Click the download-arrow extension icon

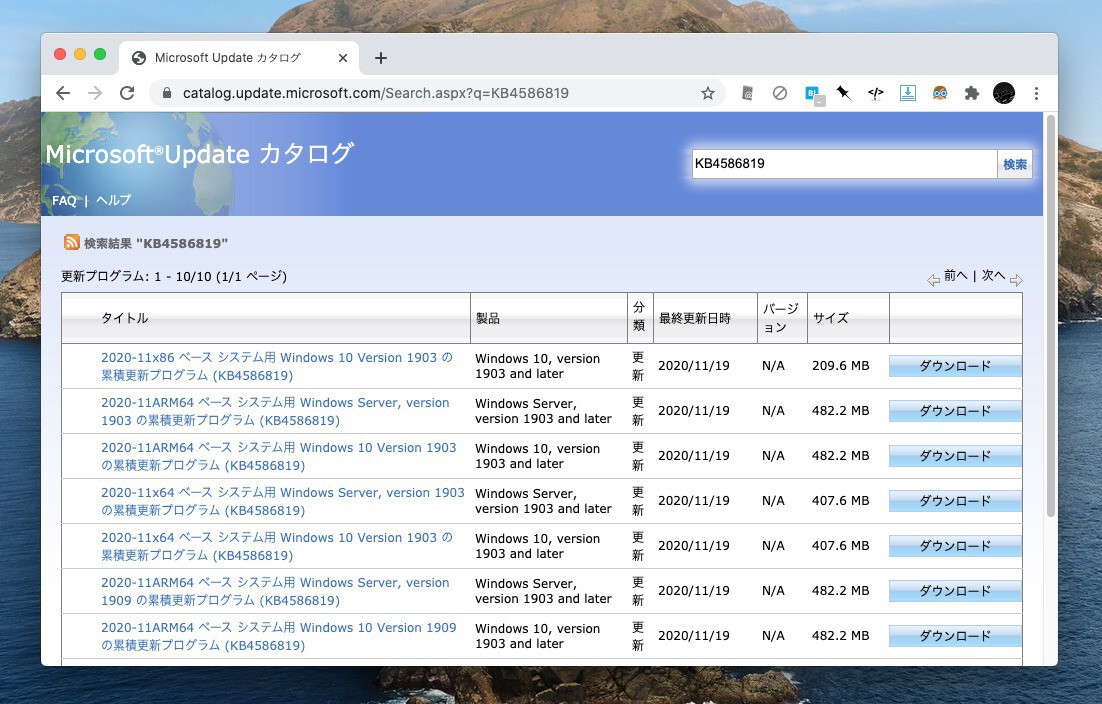908,93
